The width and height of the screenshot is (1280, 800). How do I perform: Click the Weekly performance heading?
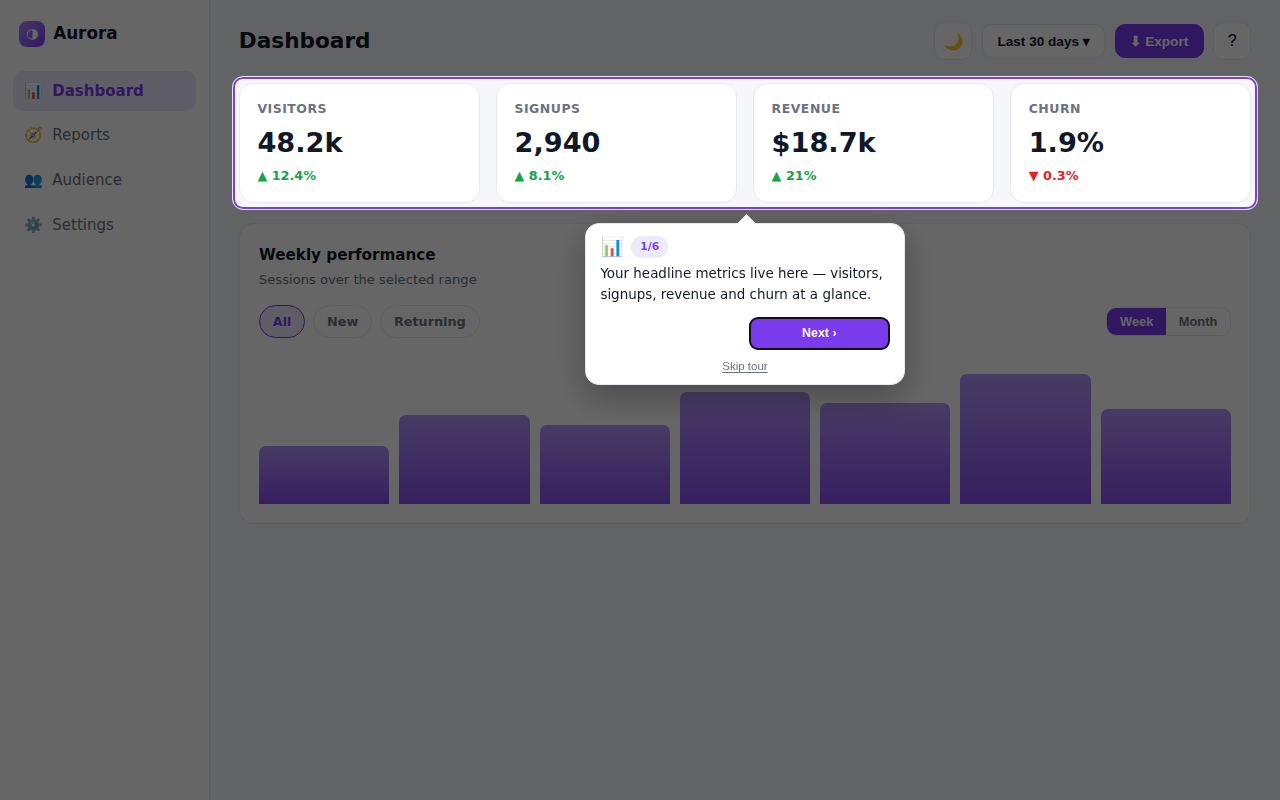click(x=347, y=255)
